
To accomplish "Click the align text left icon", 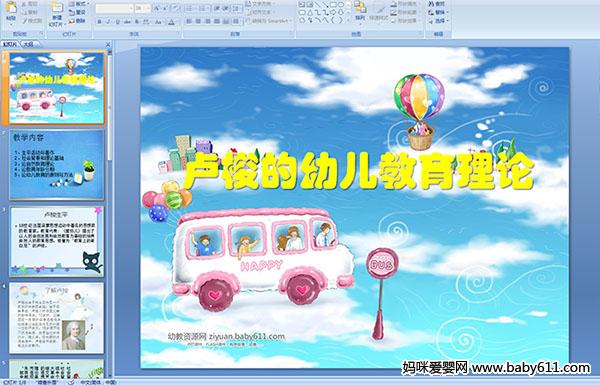I will point(189,22).
